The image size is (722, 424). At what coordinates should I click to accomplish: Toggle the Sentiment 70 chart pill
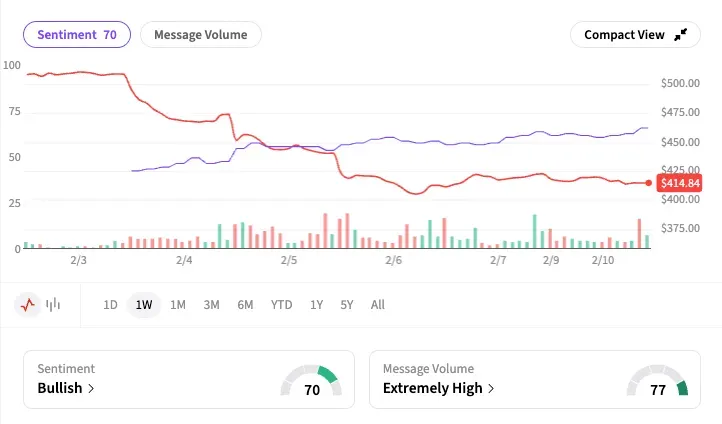point(77,34)
